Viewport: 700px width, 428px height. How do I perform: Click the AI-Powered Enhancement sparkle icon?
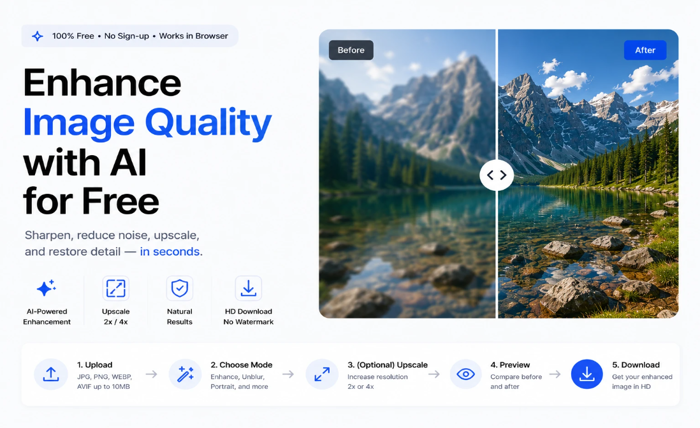point(46,288)
